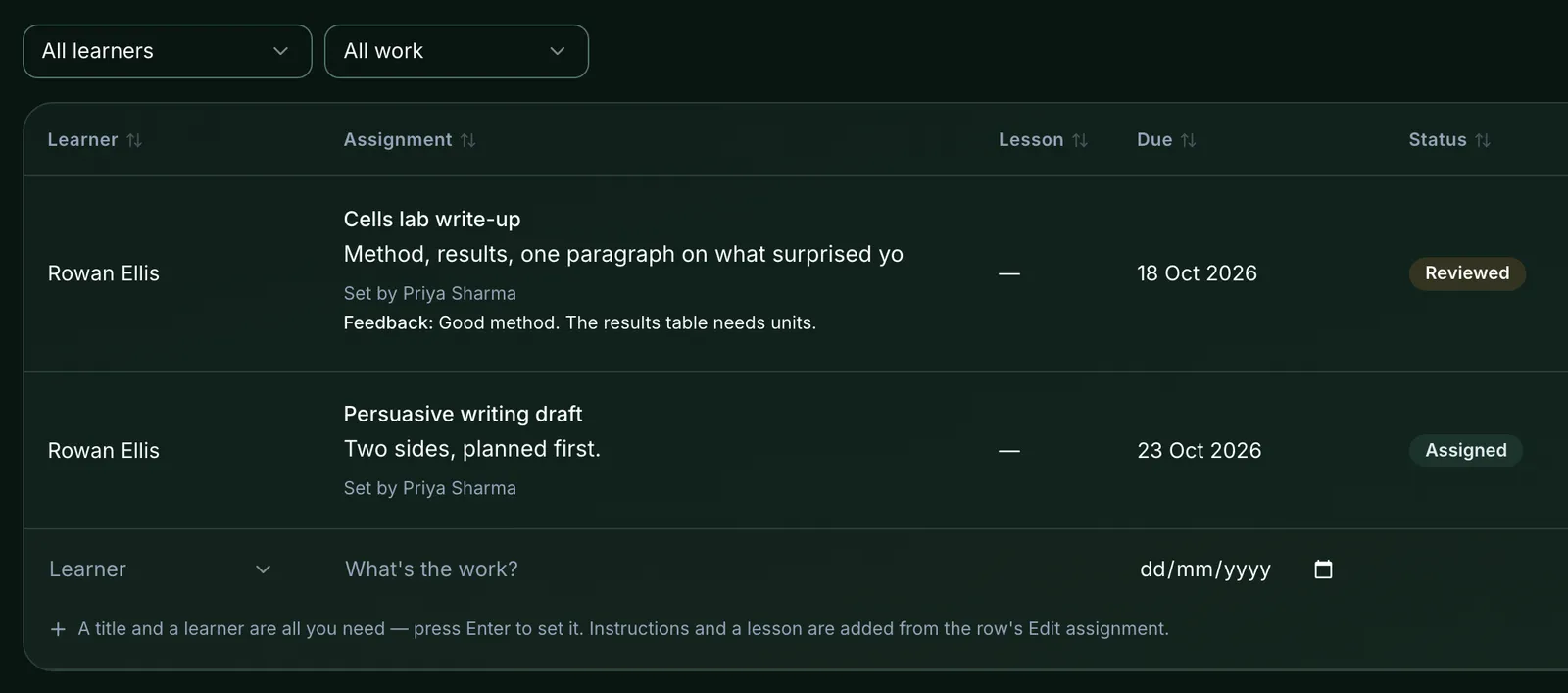Open the All learners filter dropdown
The height and width of the screenshot is (693, 1568).
pos(168,51)
